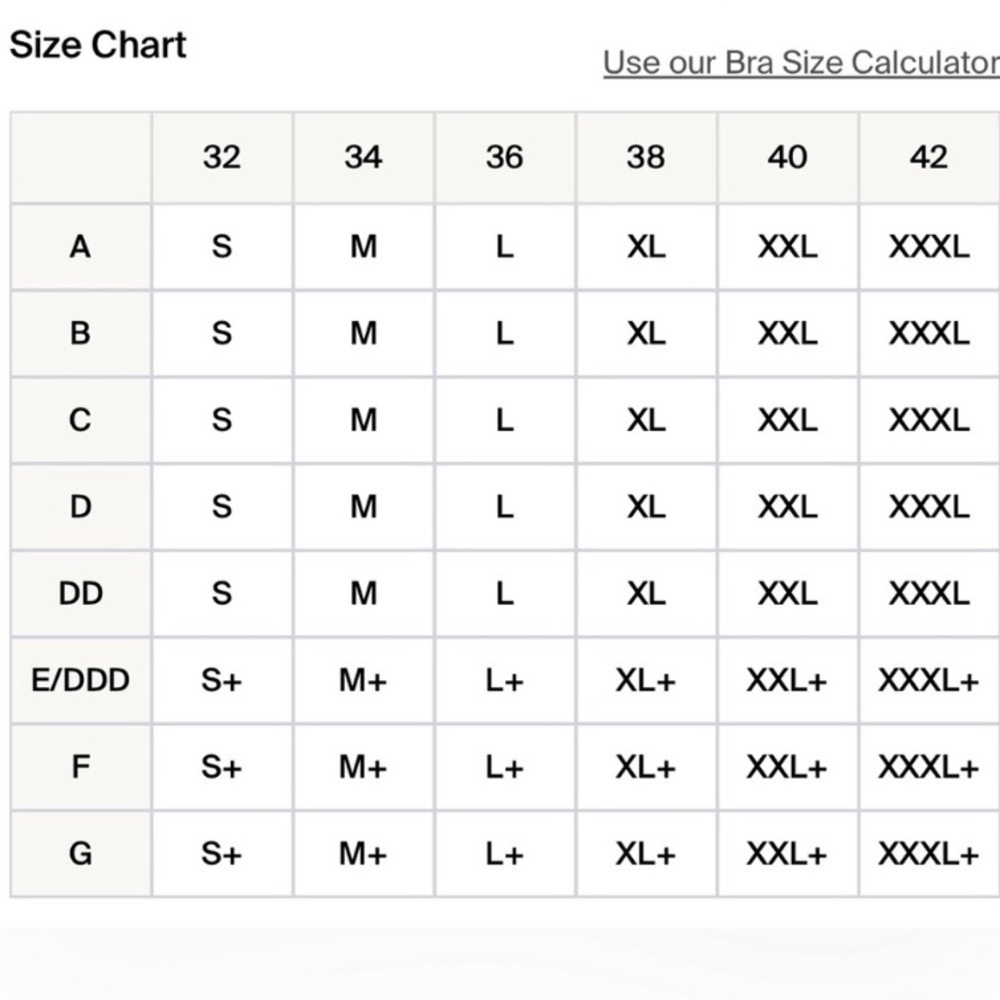The height and width of the screenshot is (1000, 1000).
Task: Select the E/DDD cup row label
Action: point(81,680)
